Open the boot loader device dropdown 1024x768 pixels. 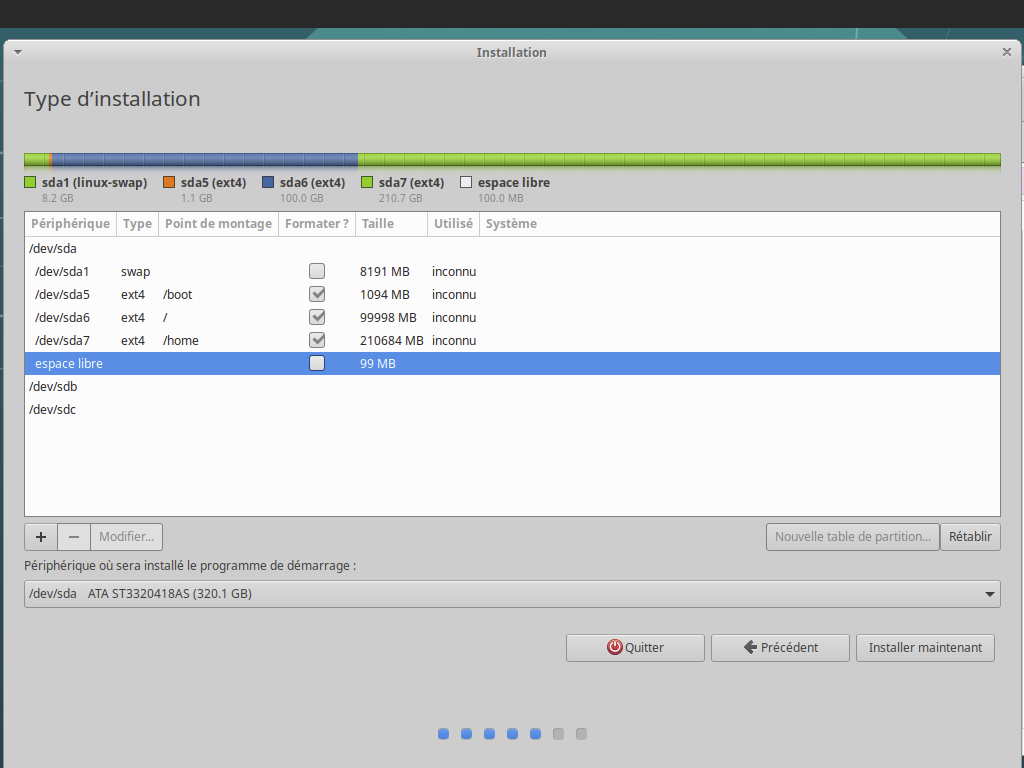[x=512, y=594]
